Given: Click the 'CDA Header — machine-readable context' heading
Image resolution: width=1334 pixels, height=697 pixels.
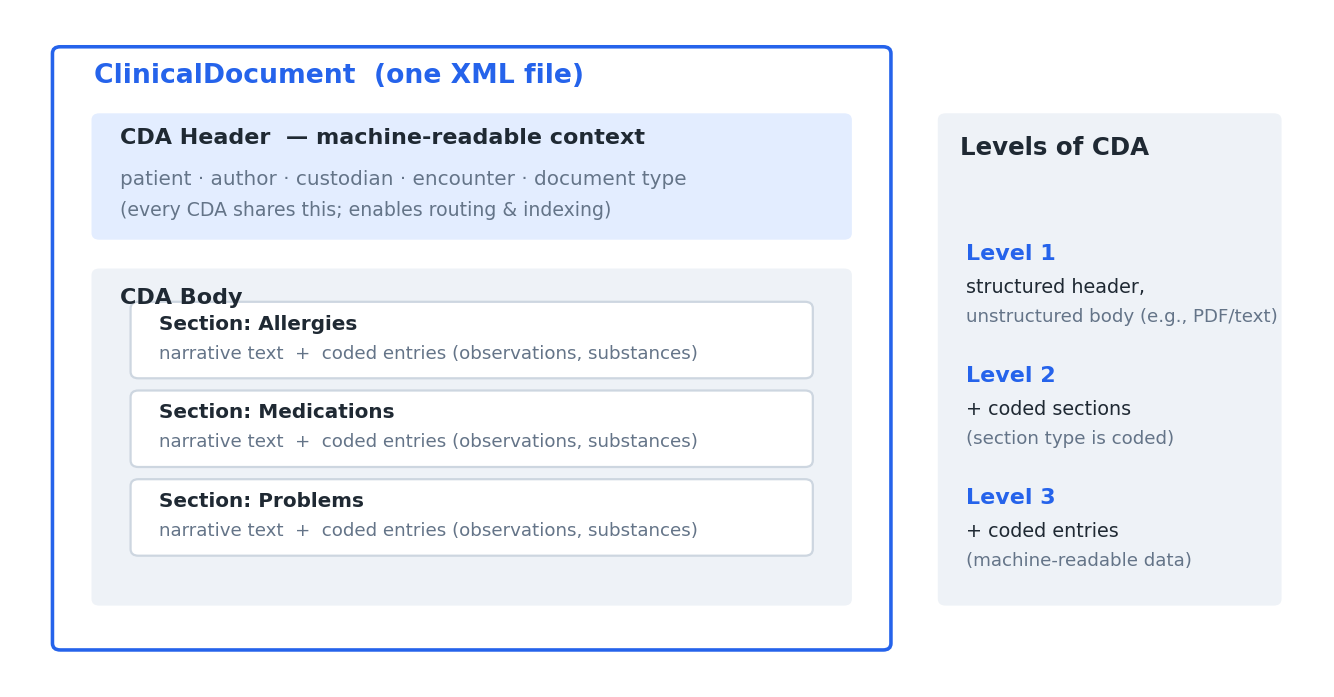Looking at the screenshot, I should pyautogui.click(x=382, y=138).
